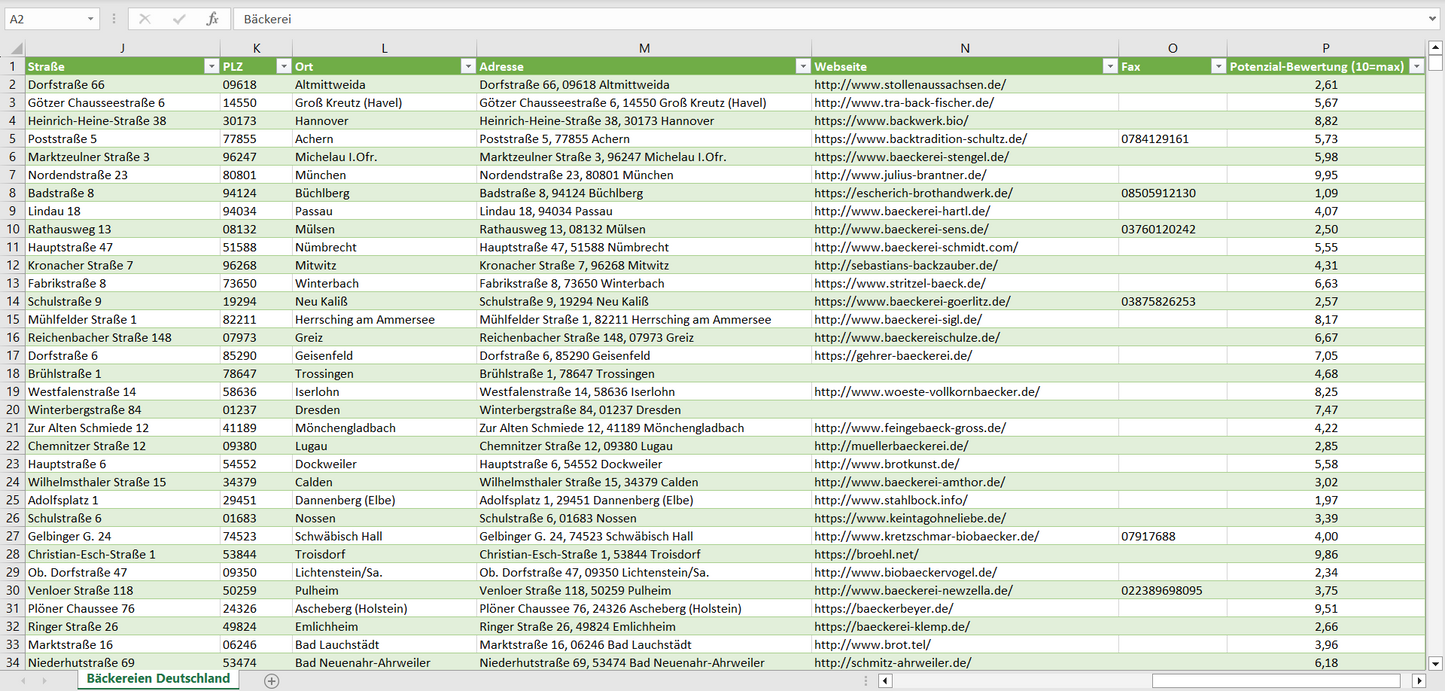Expand the Potenzial-Bewertung filter dropdown
This screenshot has width=1445, height=691.
tap(1416, 66)
